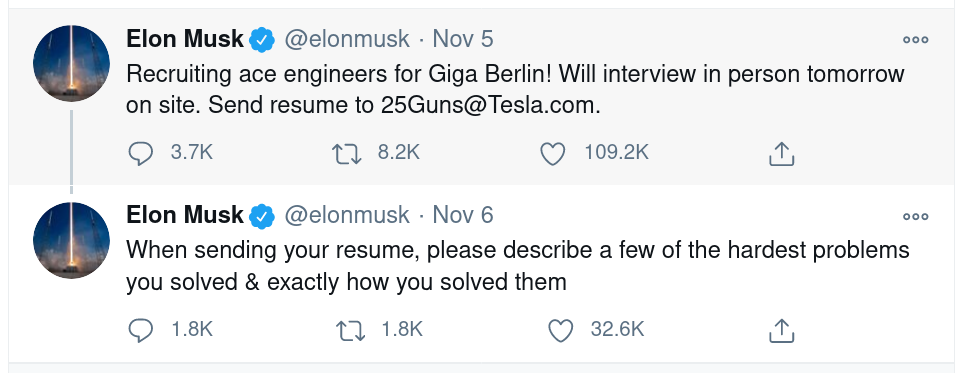Reply to the Giga Berlin recruiting tweet
Screen dimensions: 968x373
pos(140,153)
